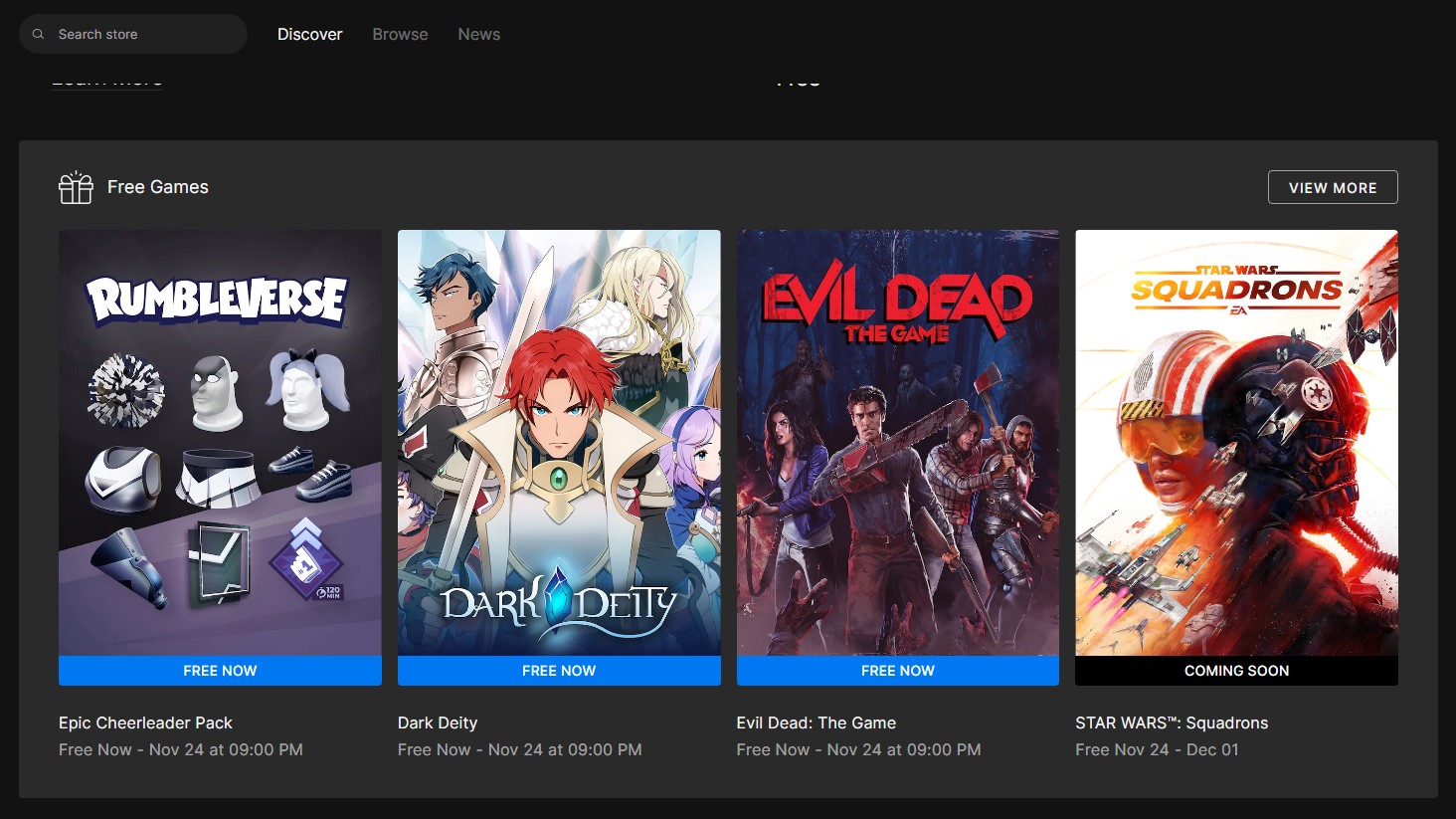Viewport: 1456px width, 819px height.
Task: Click COMING SOON under Squadrons cover
Action: pos(1236,671)
